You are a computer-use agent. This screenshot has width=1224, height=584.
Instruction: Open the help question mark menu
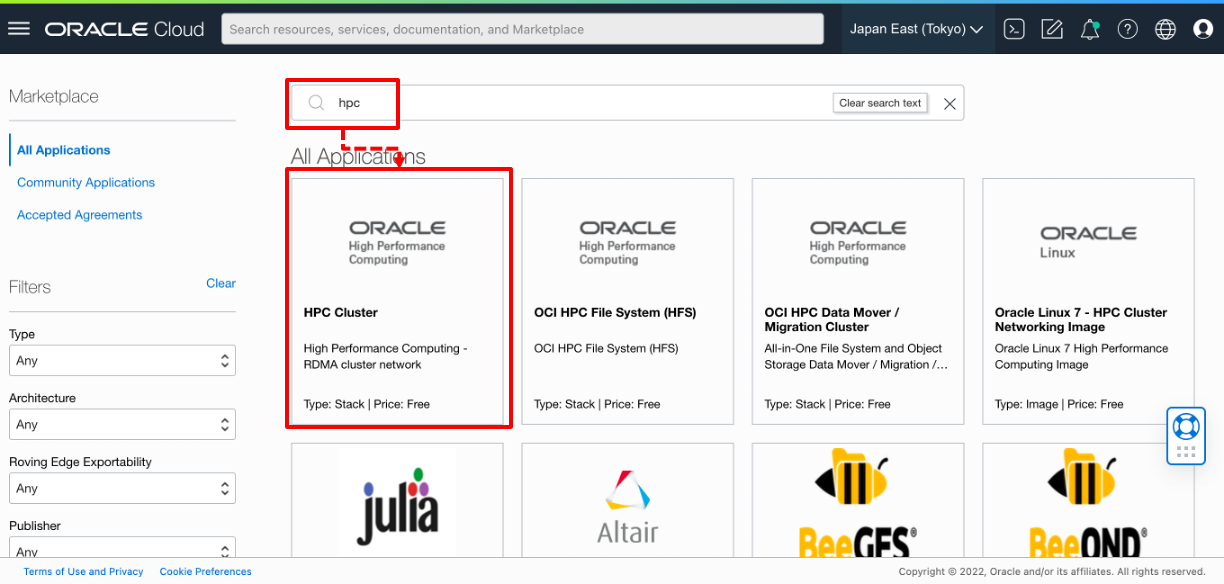(1128, 29)
